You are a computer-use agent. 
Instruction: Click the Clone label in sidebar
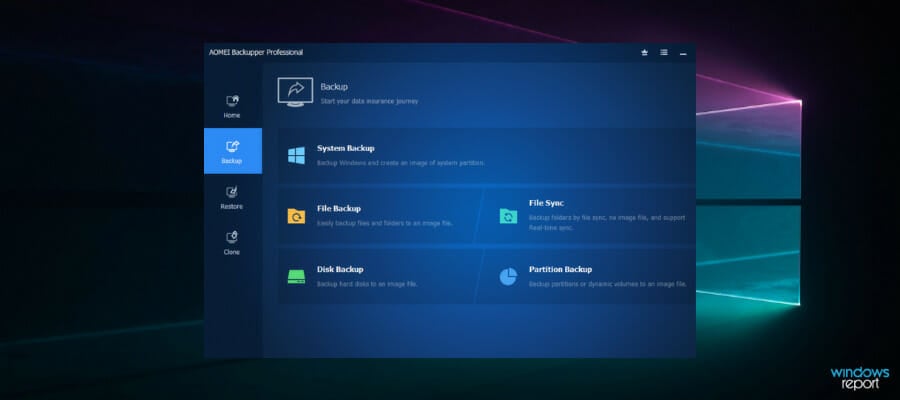coord(232,252)
